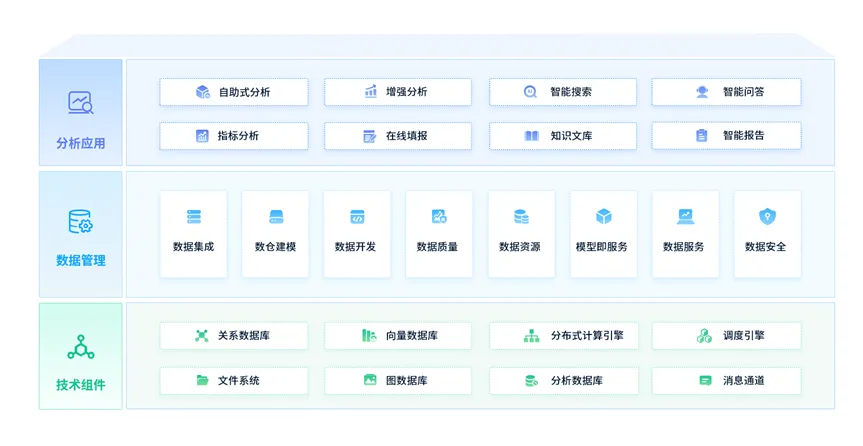
Task: Click the 文件系统 folder icon
Action: [x=203, y=380]
